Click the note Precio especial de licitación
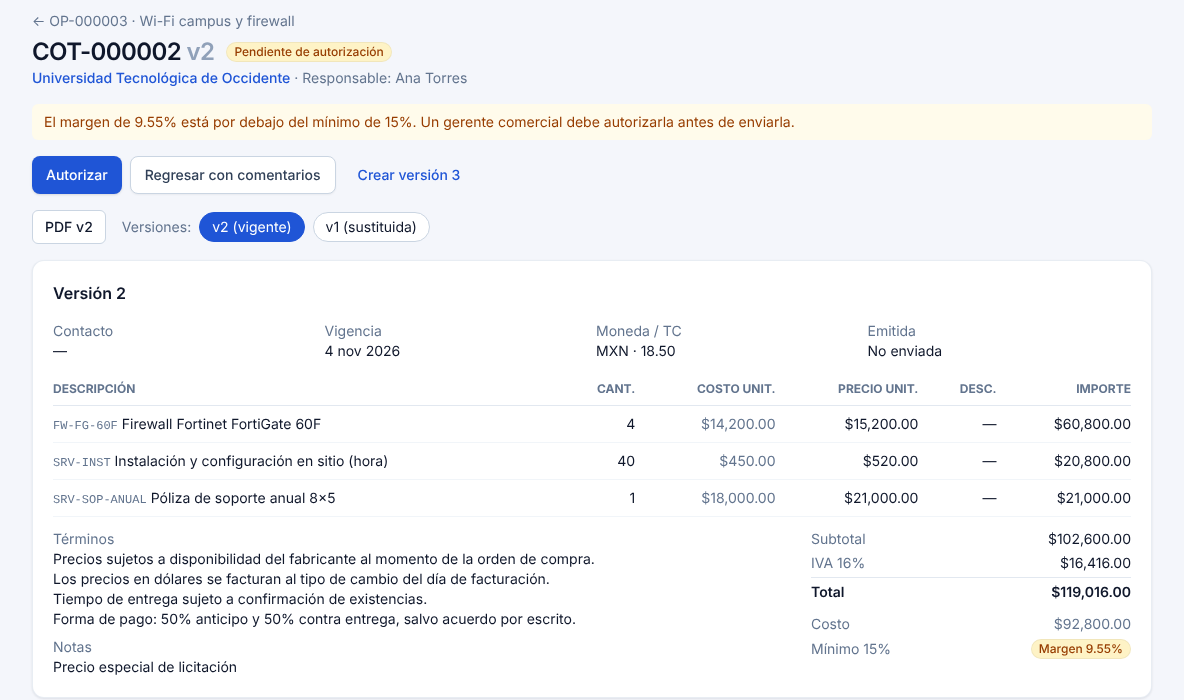The height and width of the screenshot is (700, 1184). tap(145, 668)
